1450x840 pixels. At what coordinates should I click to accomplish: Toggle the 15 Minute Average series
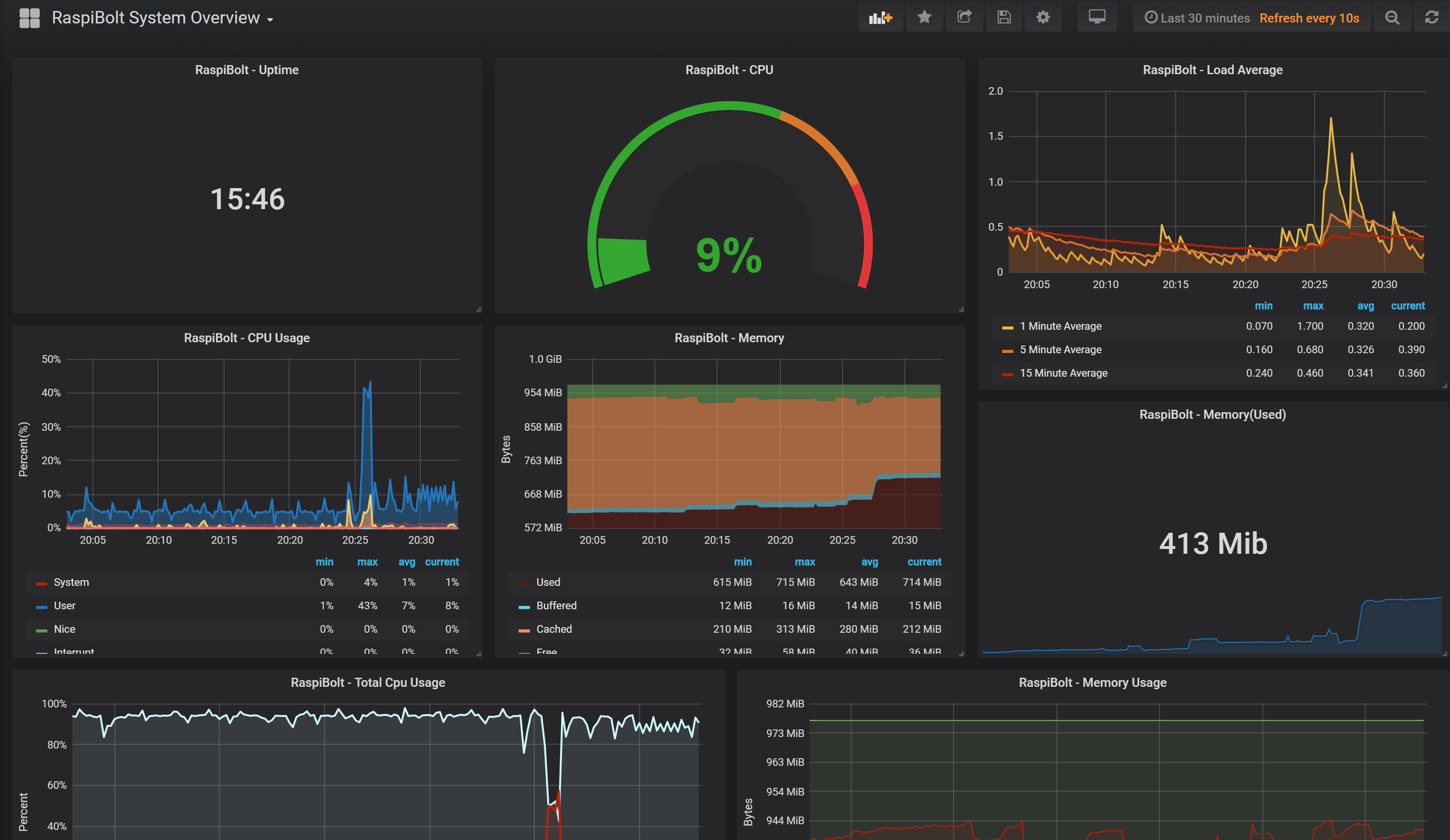point(1063,373)
